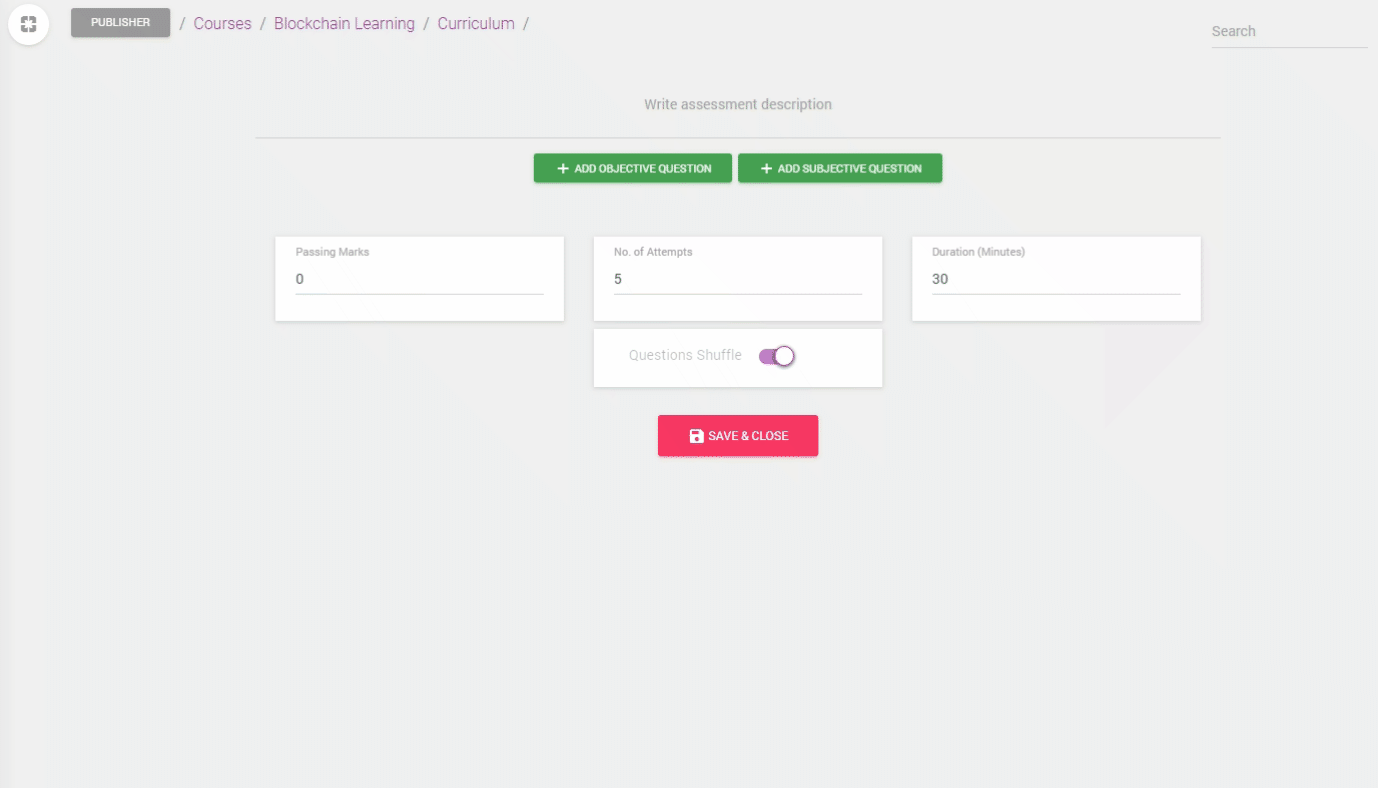Navigate to the Curriculum breadcrumb
Image resolution: width=1378 pixels, height=788 pixels.
pos(476,23)
